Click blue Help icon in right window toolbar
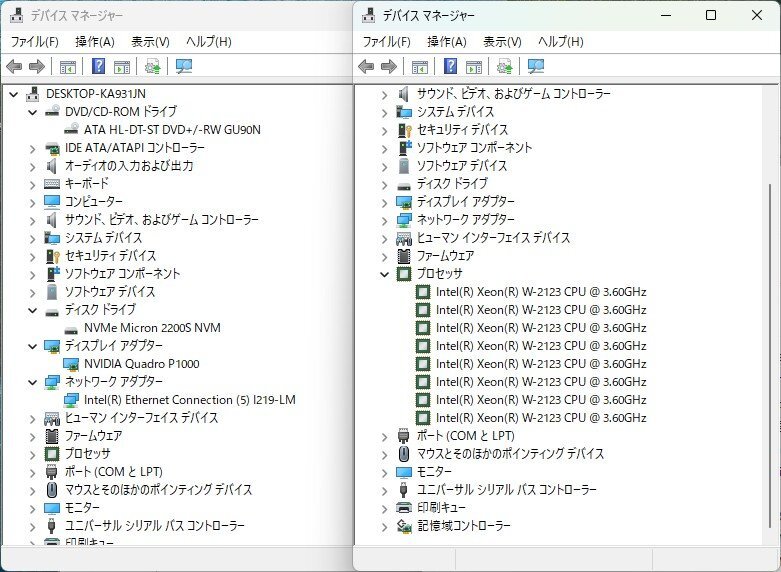781x572 pixels. [450, 66]
